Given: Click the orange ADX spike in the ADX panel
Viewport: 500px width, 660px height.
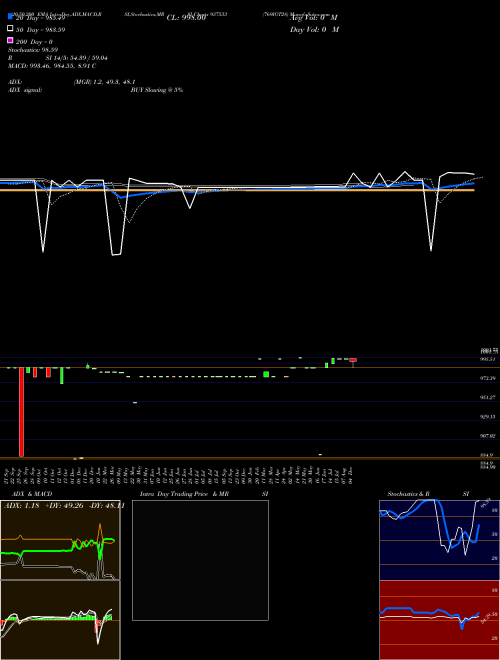Looking at the screenshot, I should click(100, 531).
